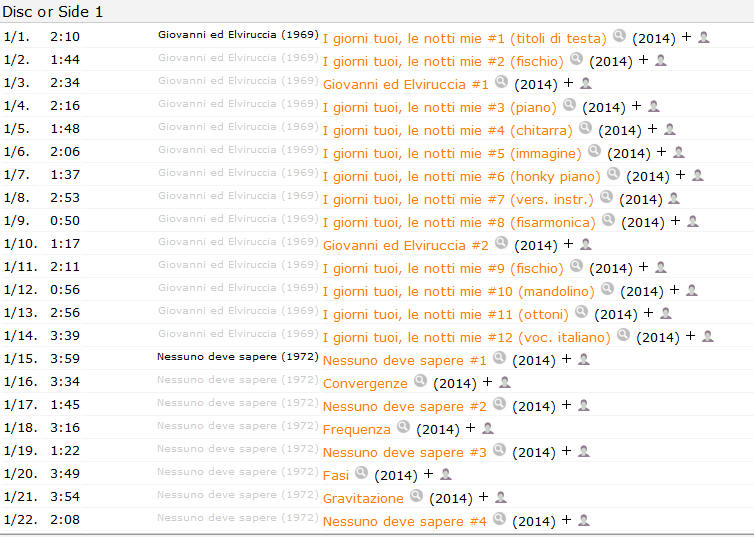Click duration 3:59 on track 1/15

(x=65, y=359)
